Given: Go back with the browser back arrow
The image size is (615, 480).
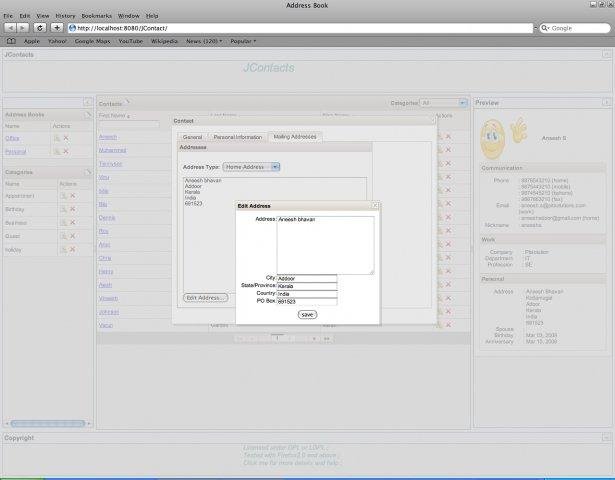Looking at the screenshot, I should point(11,28).
